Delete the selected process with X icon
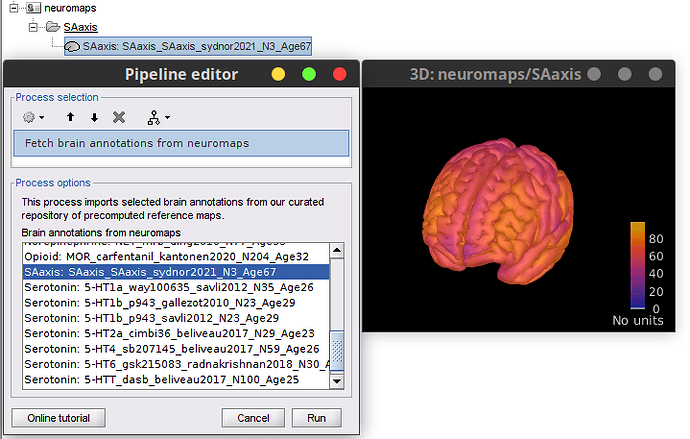The image size is (690, 439). click(119, 117)
